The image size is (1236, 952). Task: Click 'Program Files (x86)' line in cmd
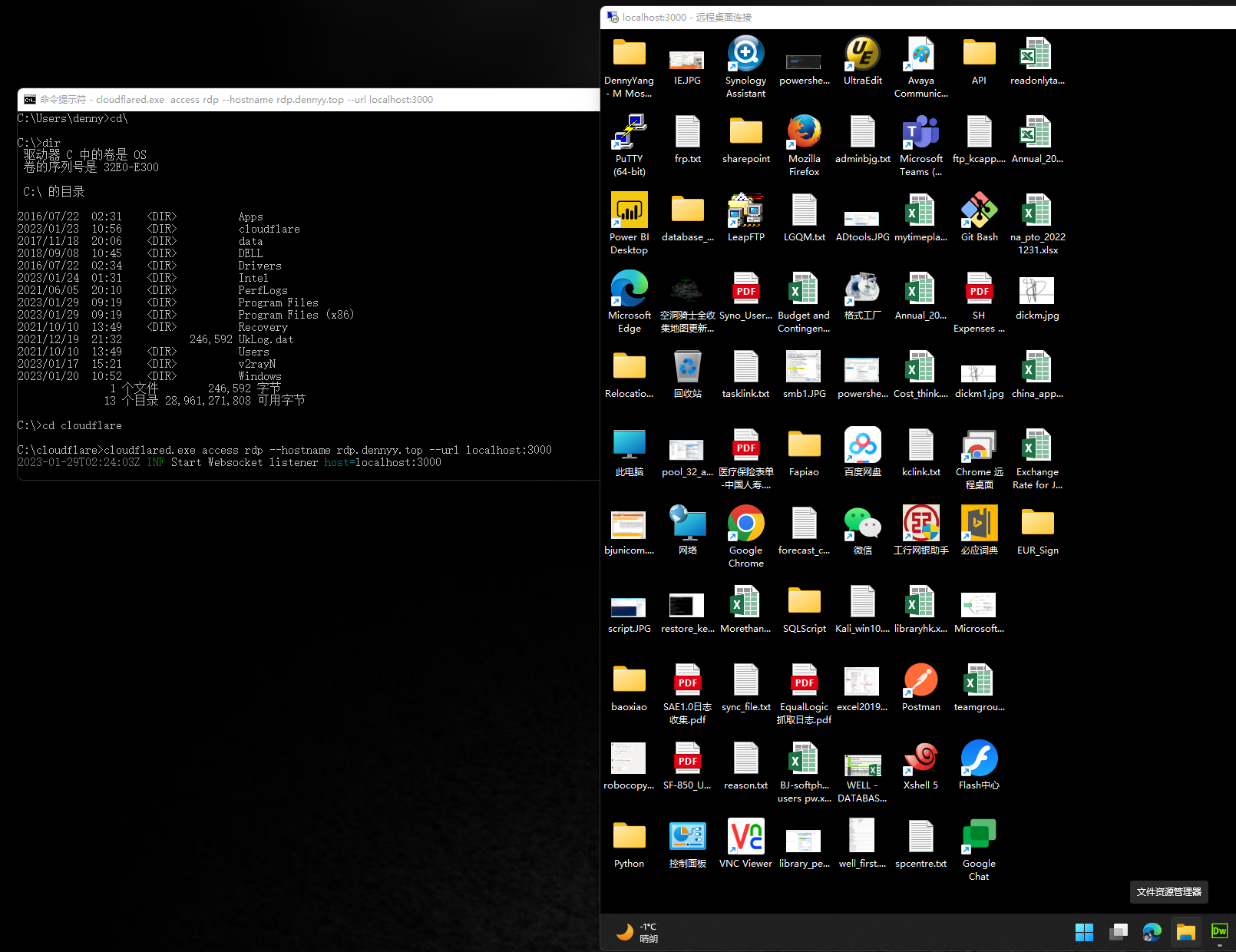(296, 315)
